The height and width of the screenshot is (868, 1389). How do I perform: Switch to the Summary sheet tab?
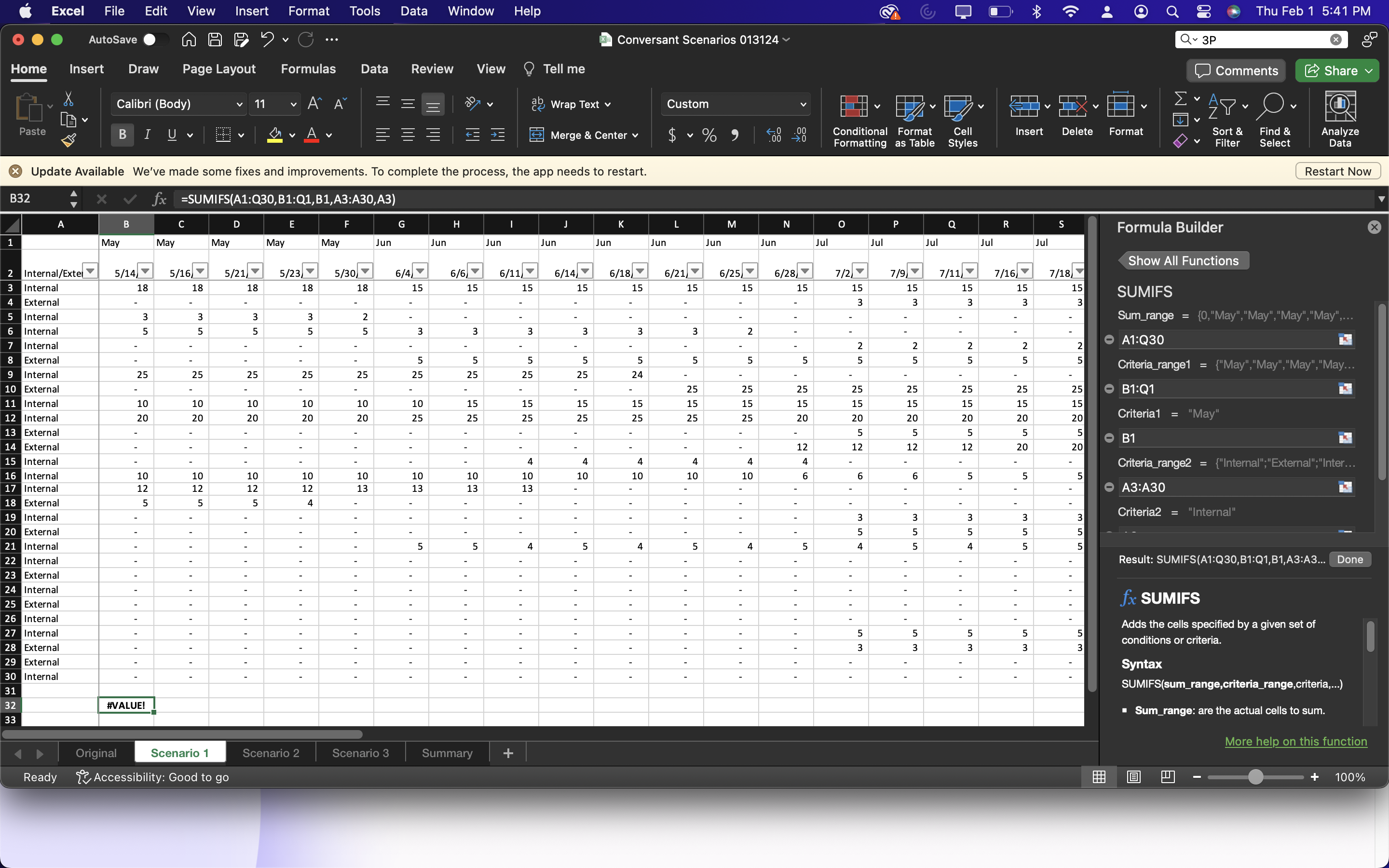447,753
